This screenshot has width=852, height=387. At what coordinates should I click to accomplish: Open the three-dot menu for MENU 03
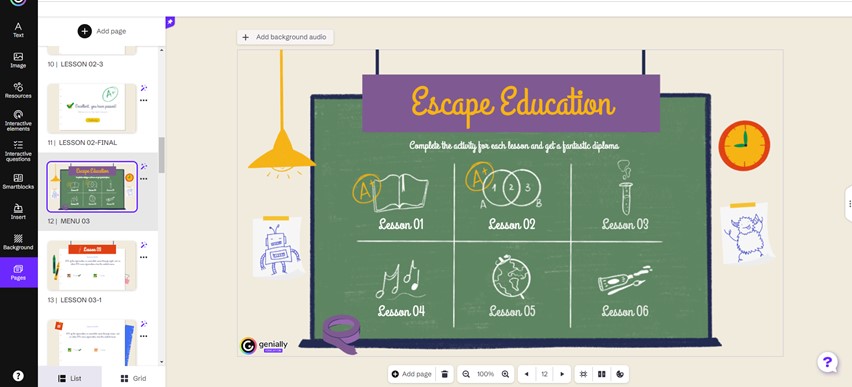tap(144, 178)
